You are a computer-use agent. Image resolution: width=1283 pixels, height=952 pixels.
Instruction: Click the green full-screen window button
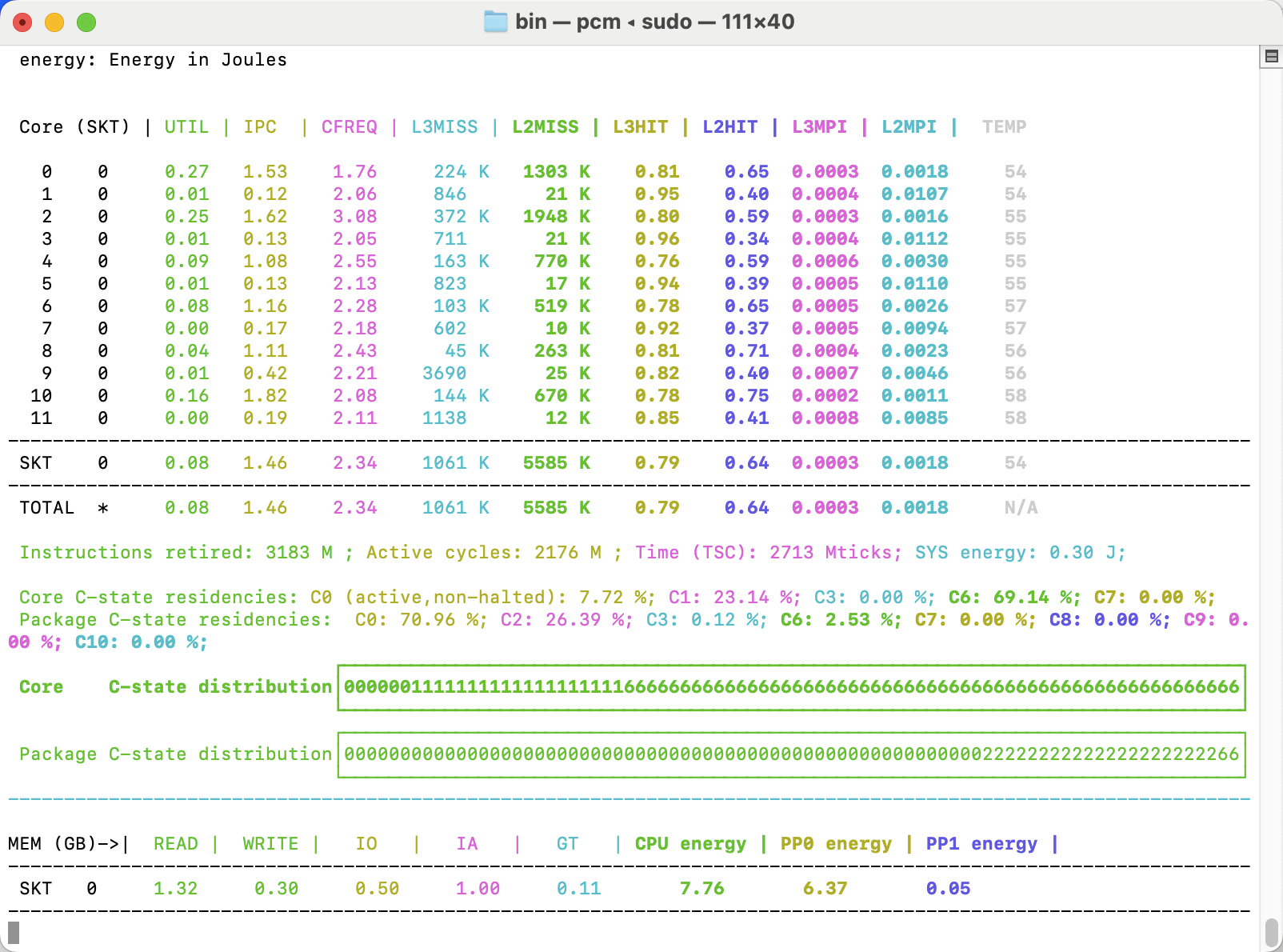click(86, 22)
